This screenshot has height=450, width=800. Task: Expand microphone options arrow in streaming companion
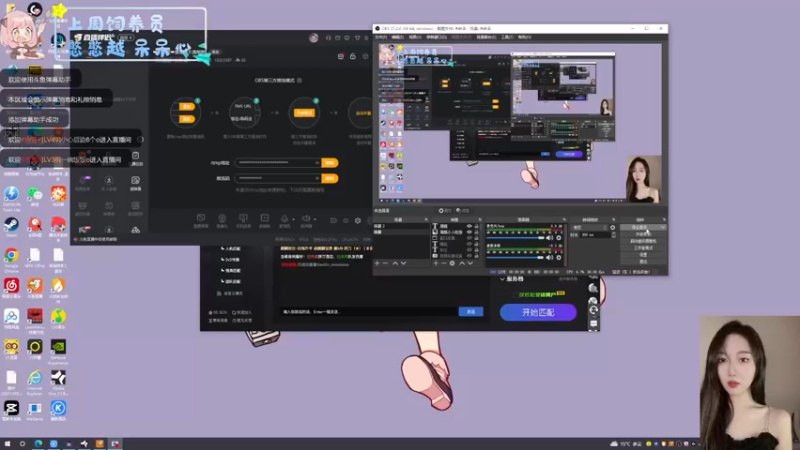pyautogui.click(x=293, y=219)
